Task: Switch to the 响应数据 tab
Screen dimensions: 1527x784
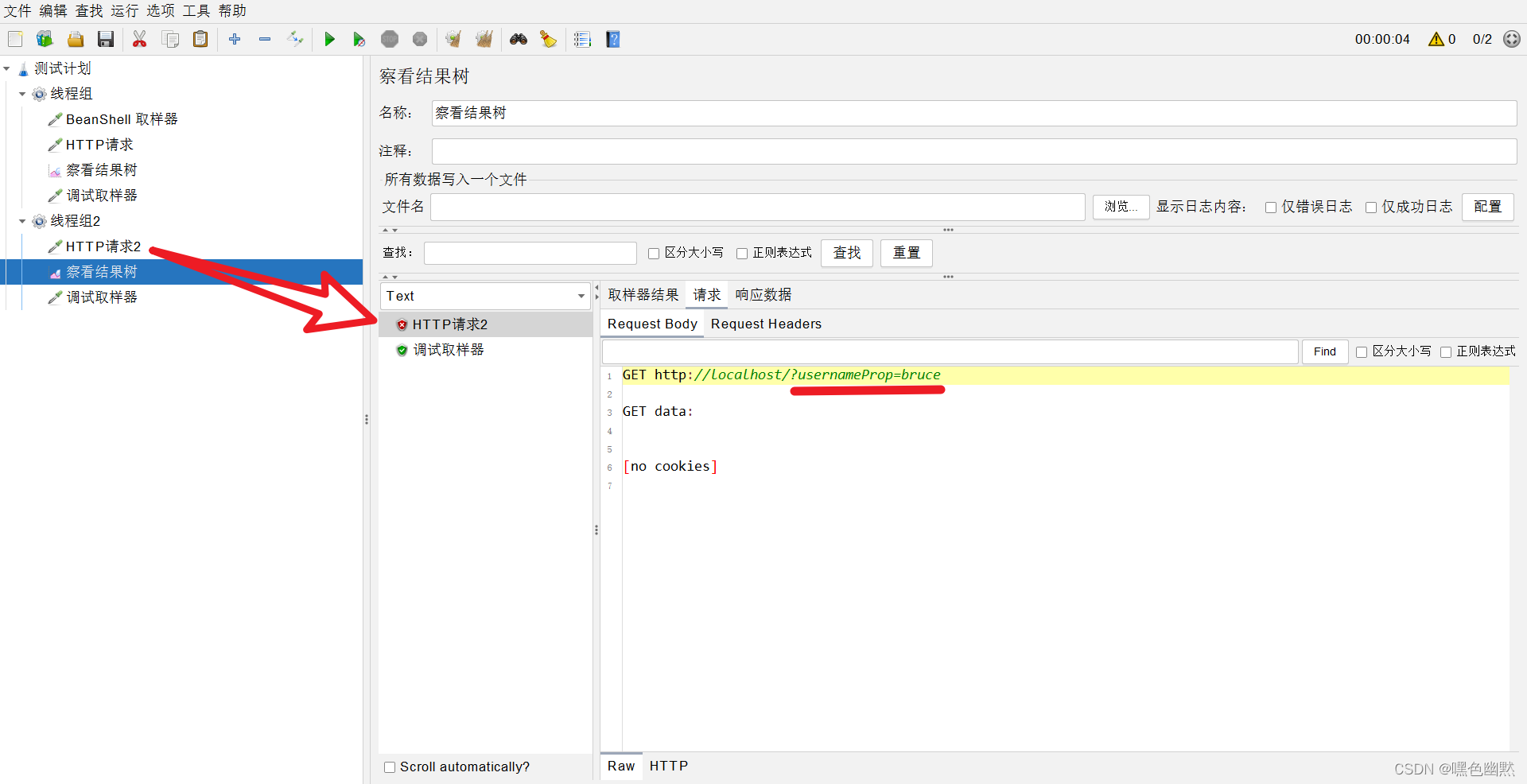Action: 762,294
